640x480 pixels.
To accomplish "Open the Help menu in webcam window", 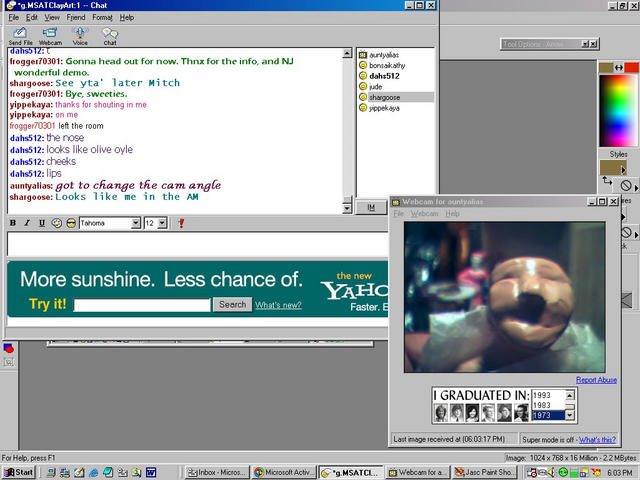I will click(x=452, y=214).
